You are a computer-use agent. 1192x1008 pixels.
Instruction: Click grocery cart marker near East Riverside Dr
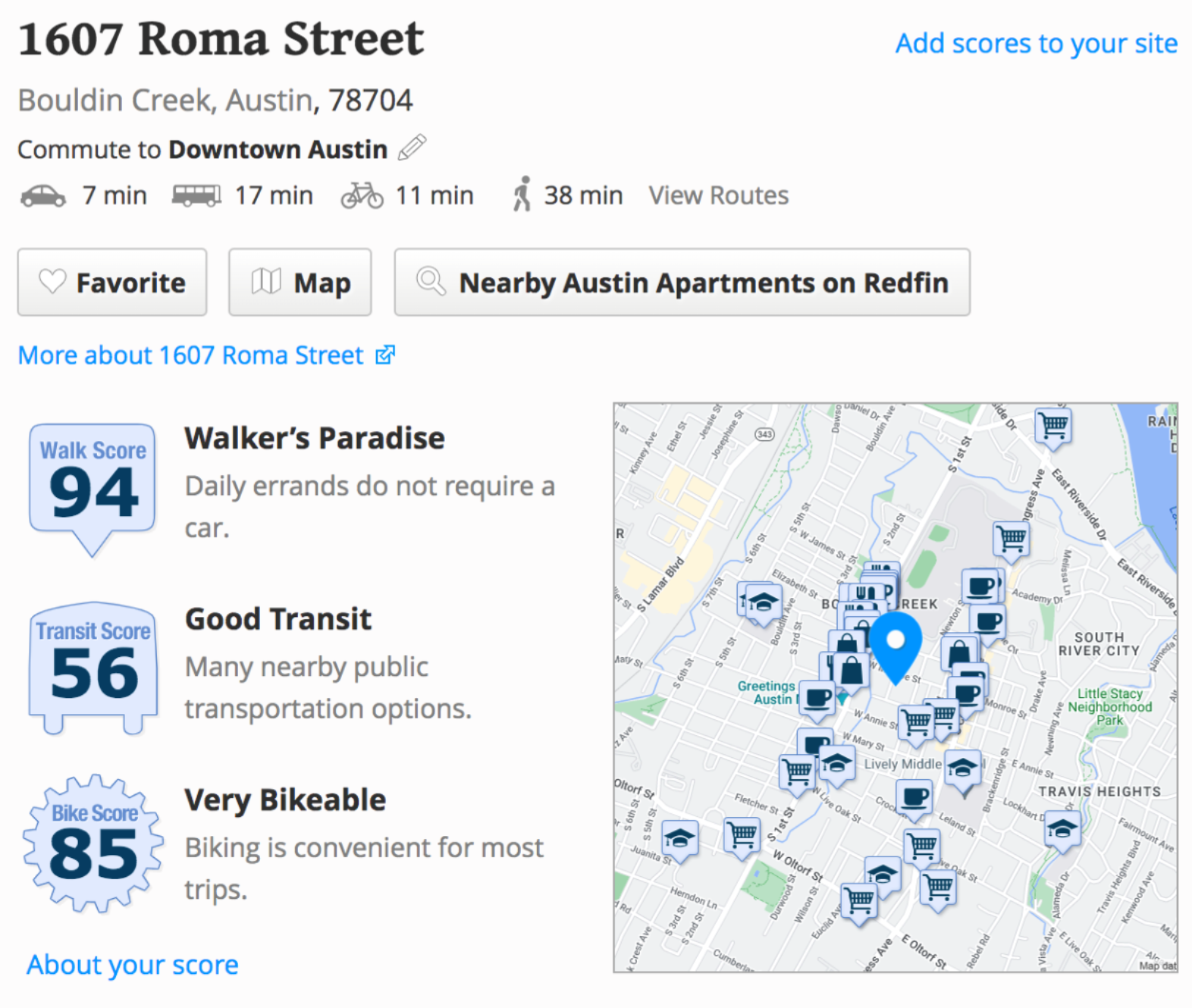(x=1053, y=428)
